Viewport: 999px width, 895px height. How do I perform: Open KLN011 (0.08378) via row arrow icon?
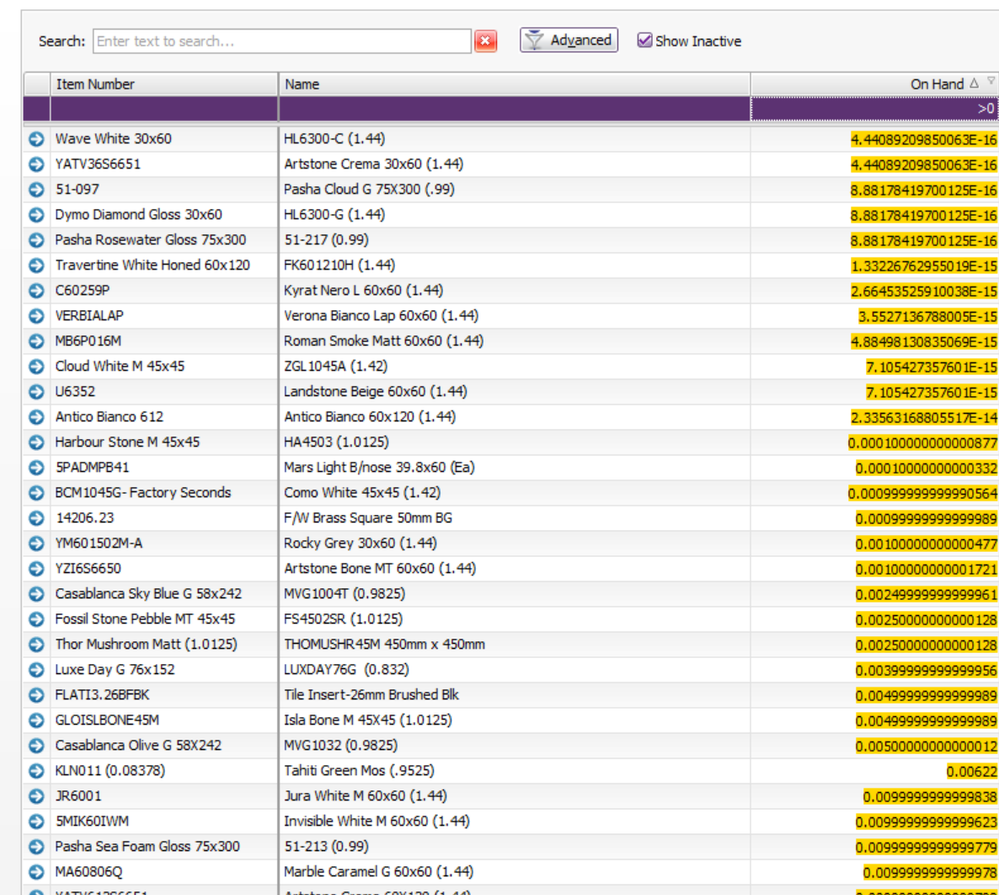37,771
